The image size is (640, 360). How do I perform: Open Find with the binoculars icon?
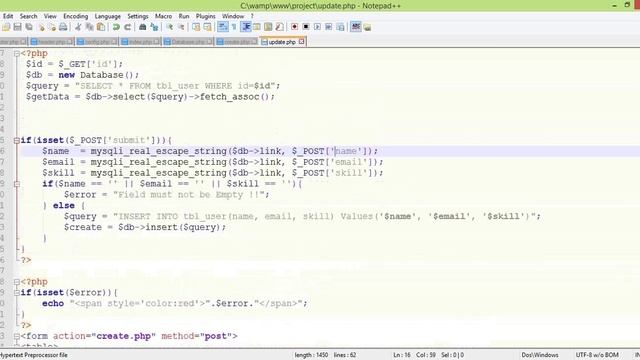click(x=142, y=27)
